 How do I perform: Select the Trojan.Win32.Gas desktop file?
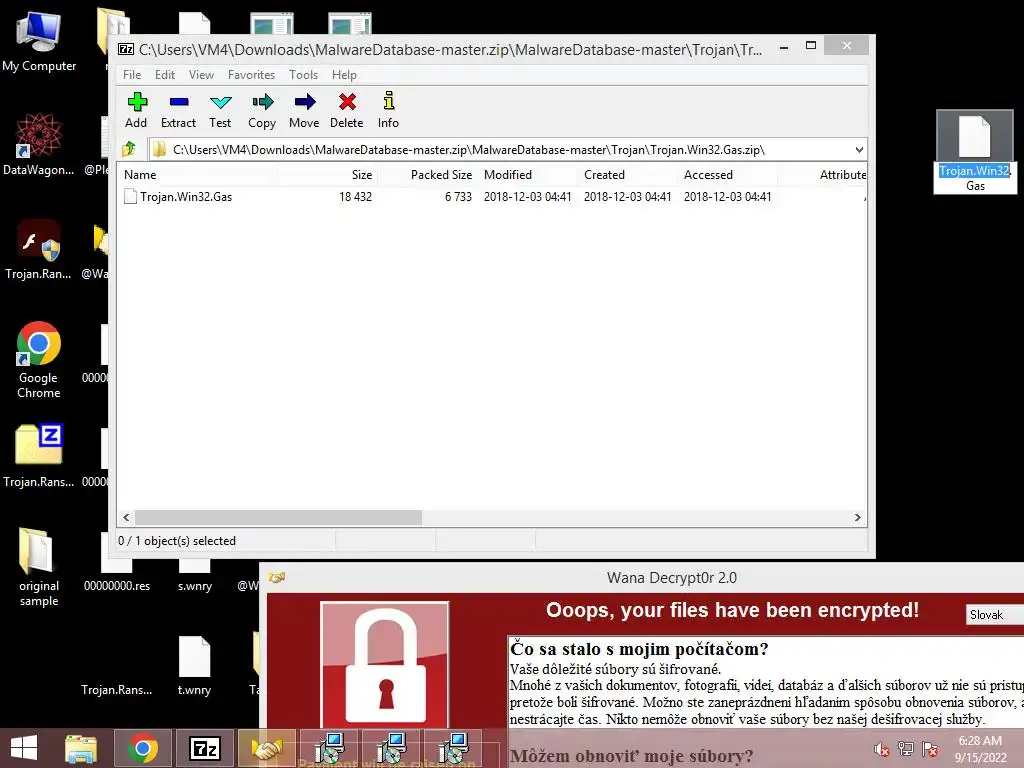click(x=975, y=152)
